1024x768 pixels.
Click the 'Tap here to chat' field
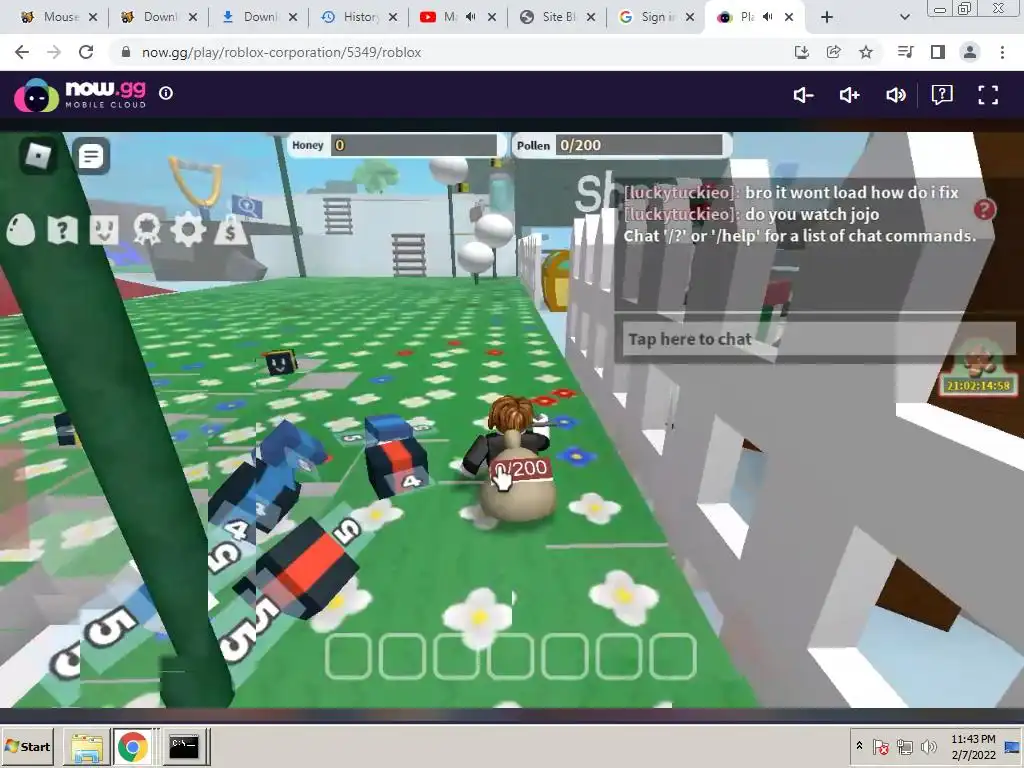point(818,339)
